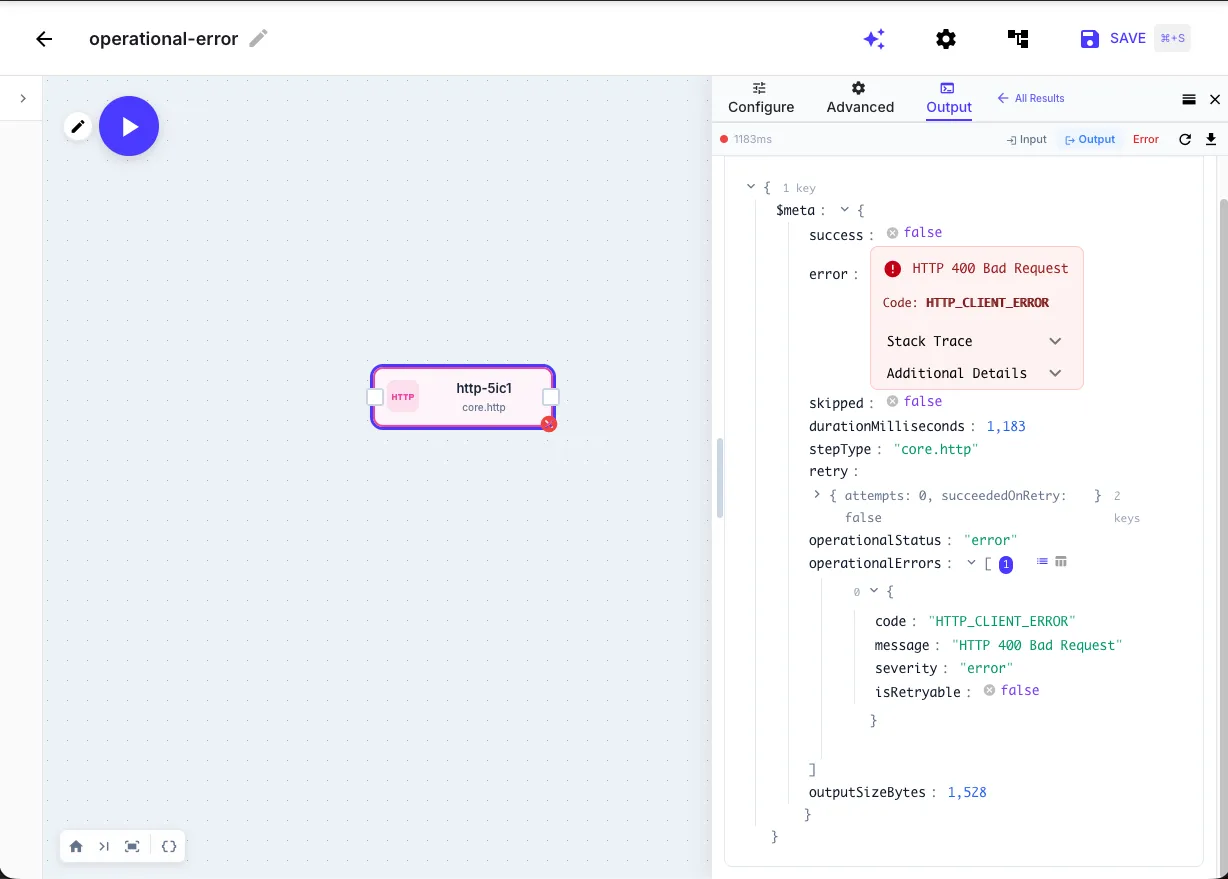Collapse the $meta object
Screen dimensions: 1228x879
845,210
